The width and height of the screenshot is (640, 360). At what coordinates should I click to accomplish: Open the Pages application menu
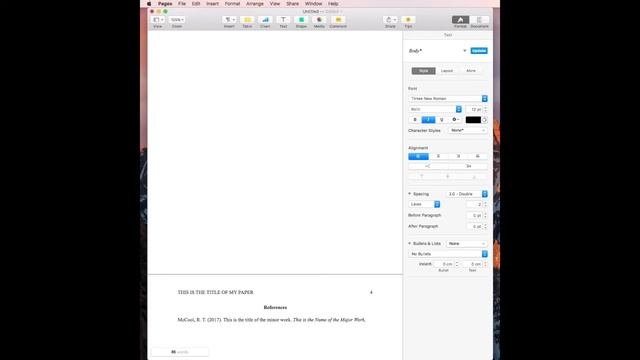coord(165,4)
